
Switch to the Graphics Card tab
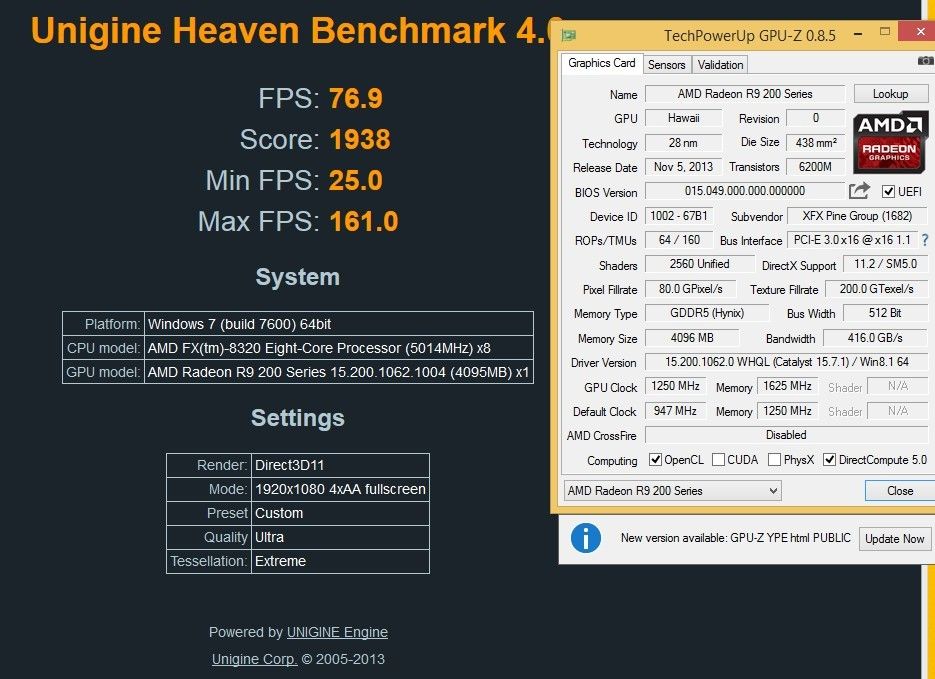click(x=602, y=63)
